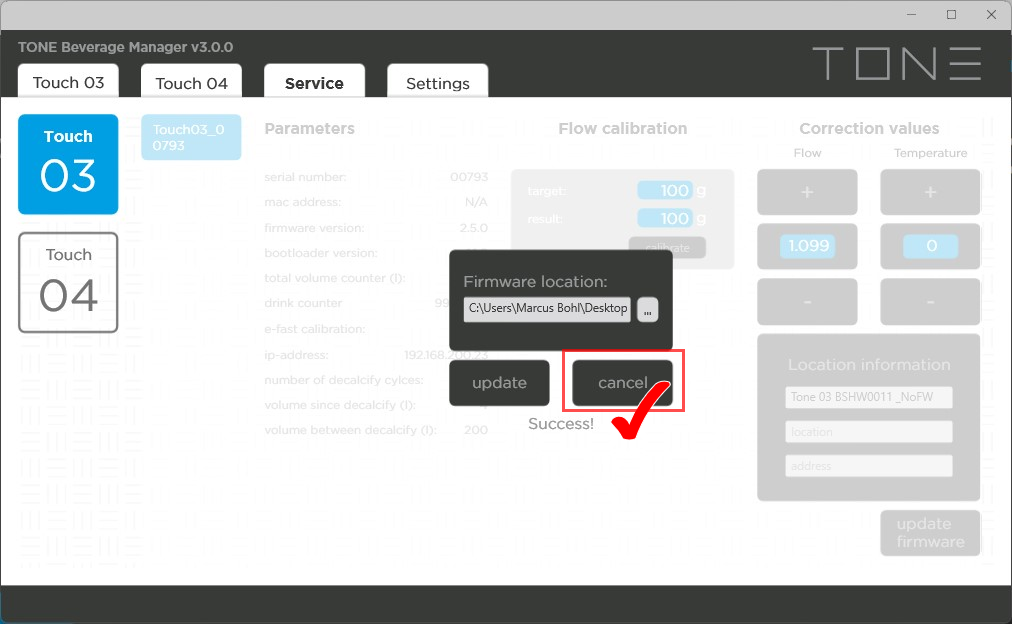
Task: Click the serial number value 00793
Action: 469,177
